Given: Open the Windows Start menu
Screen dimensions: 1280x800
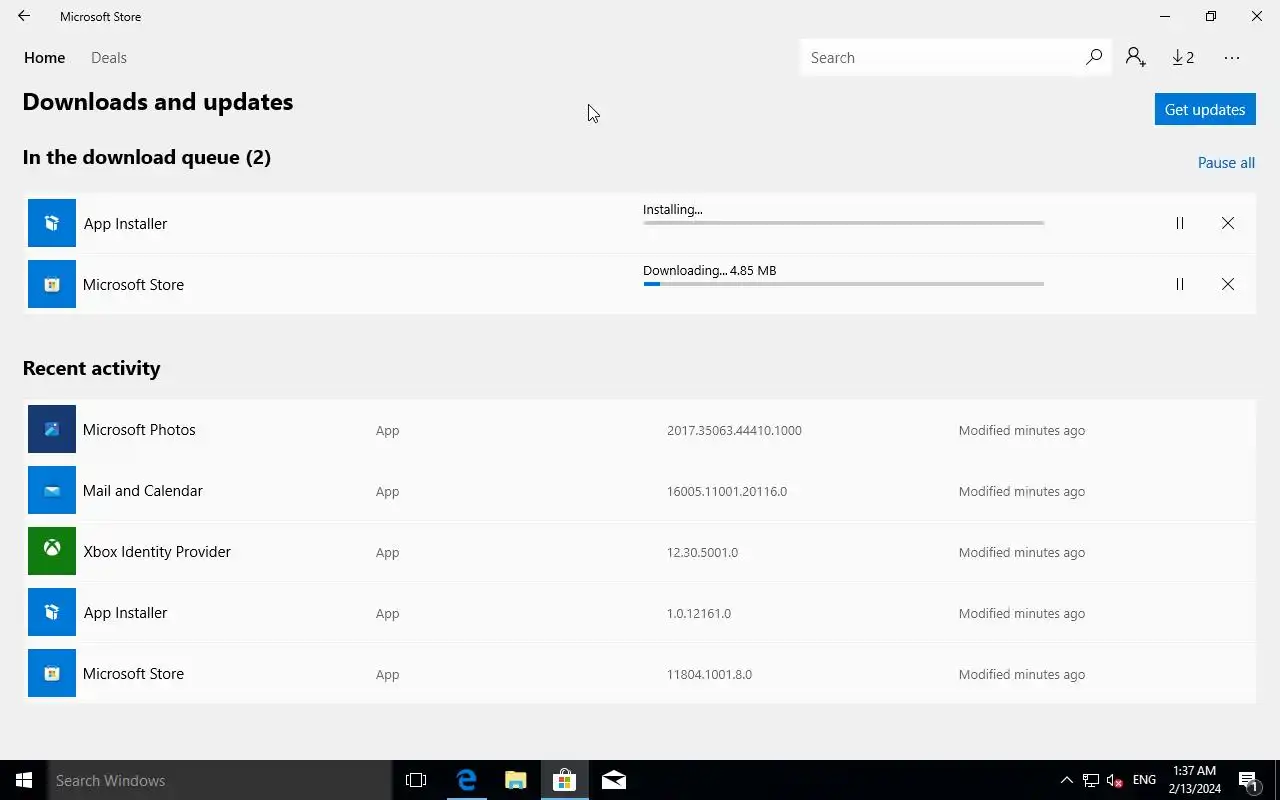Looking at the screenshot, I should pyautogui.click(x=24, y=780).
